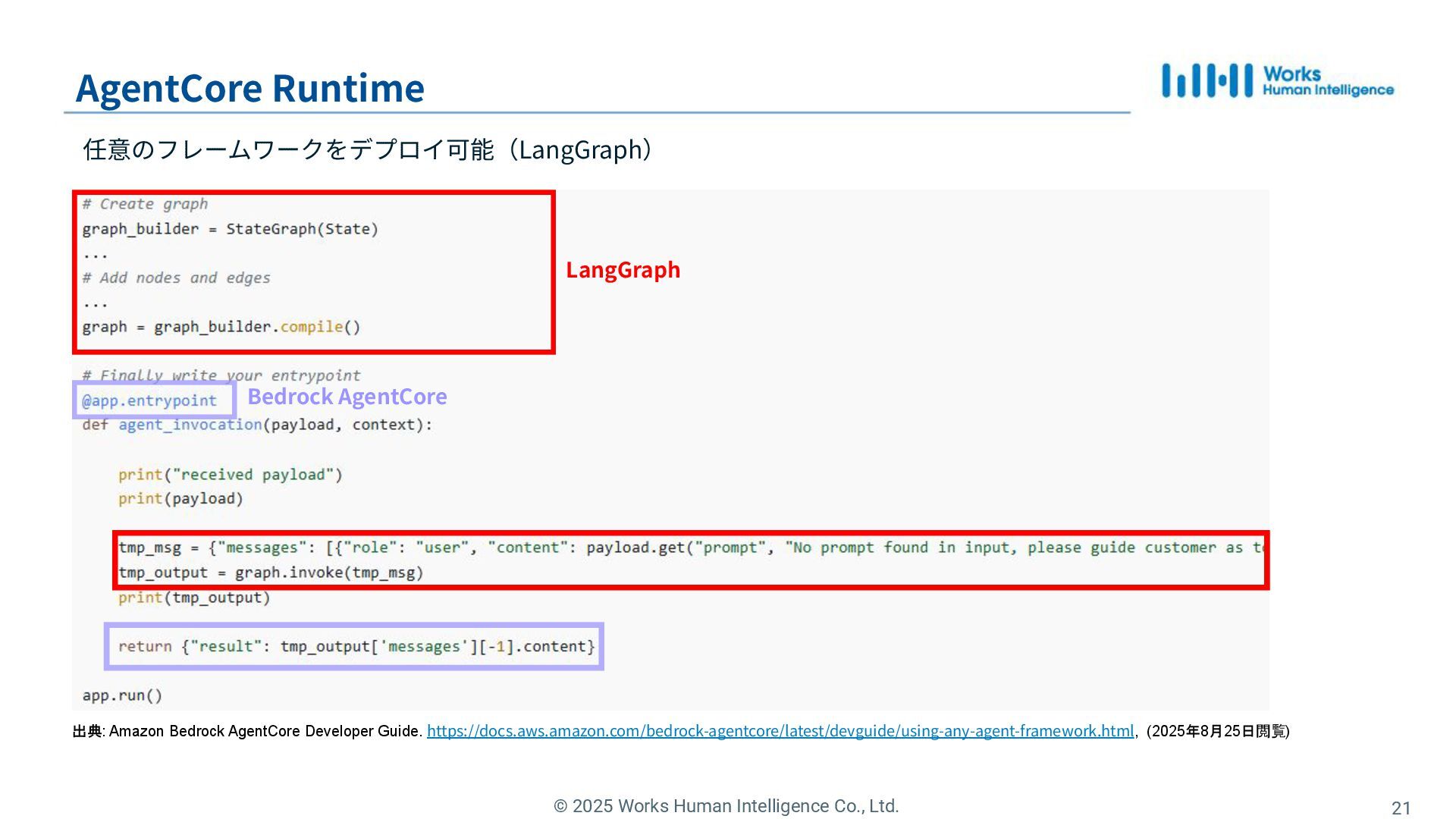Click the return {"result"... line
This screenshot has width=1456, height=819.
[x=356, y=646]
